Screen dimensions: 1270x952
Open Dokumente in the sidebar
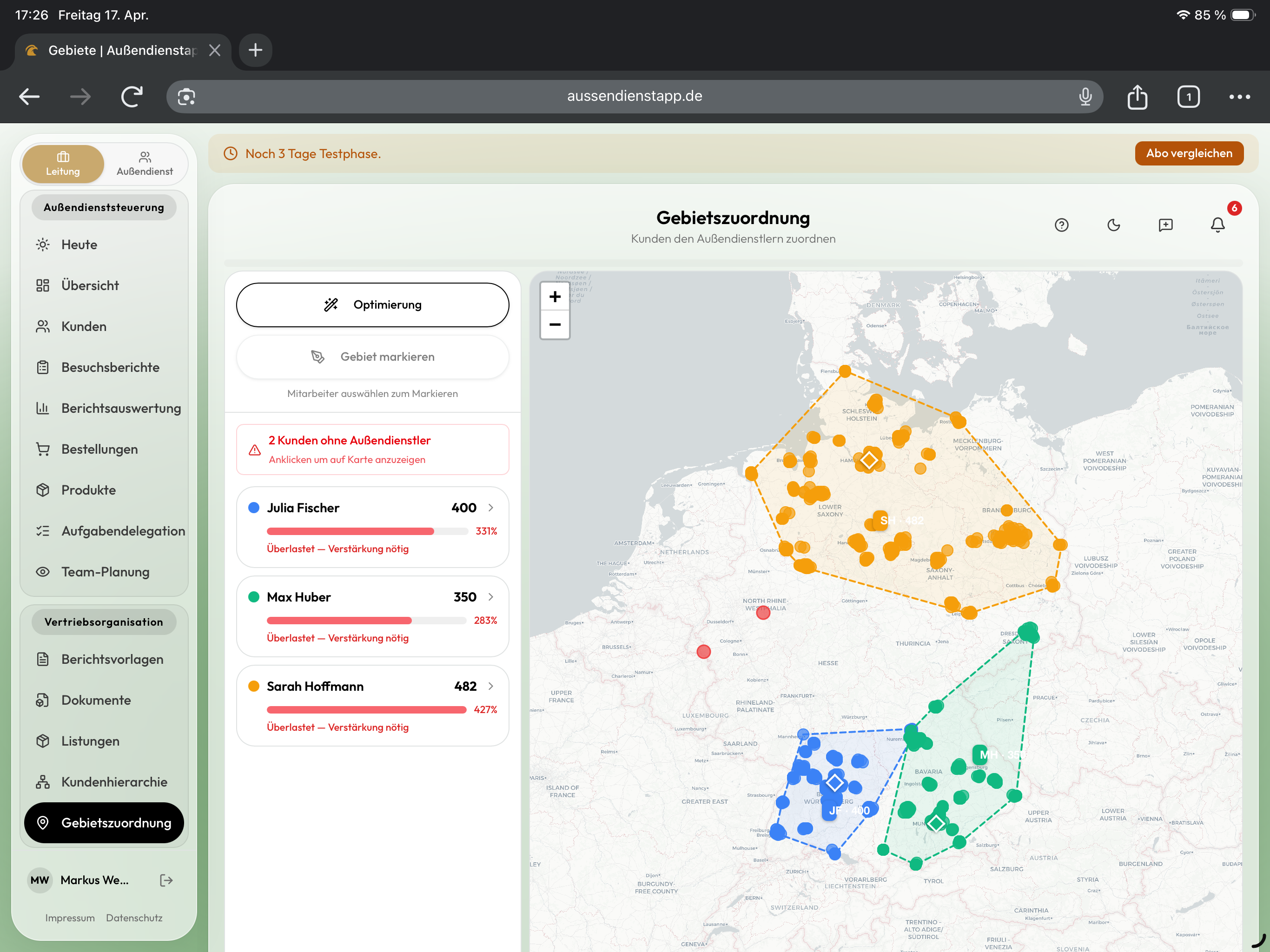coord(104,700)
